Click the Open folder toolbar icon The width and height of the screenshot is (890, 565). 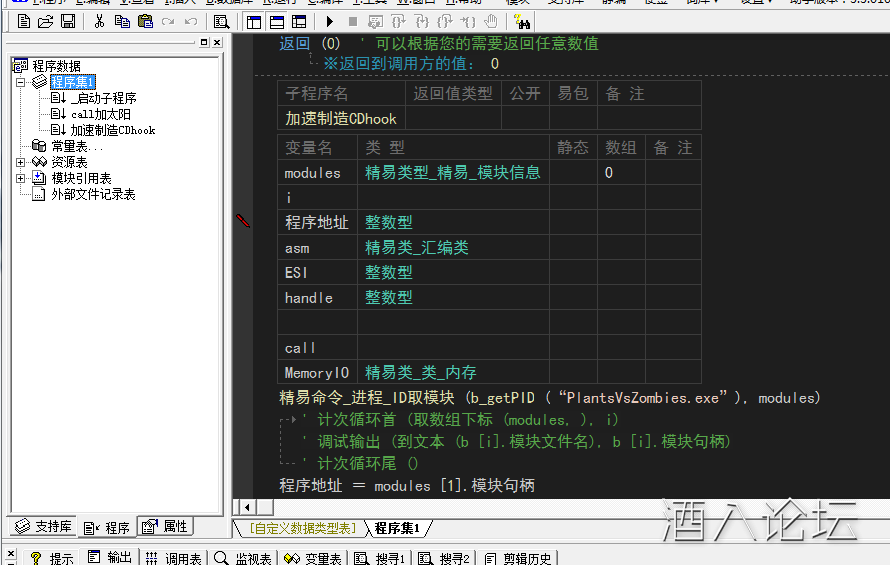pyautogui.click(x=45, y=21)
